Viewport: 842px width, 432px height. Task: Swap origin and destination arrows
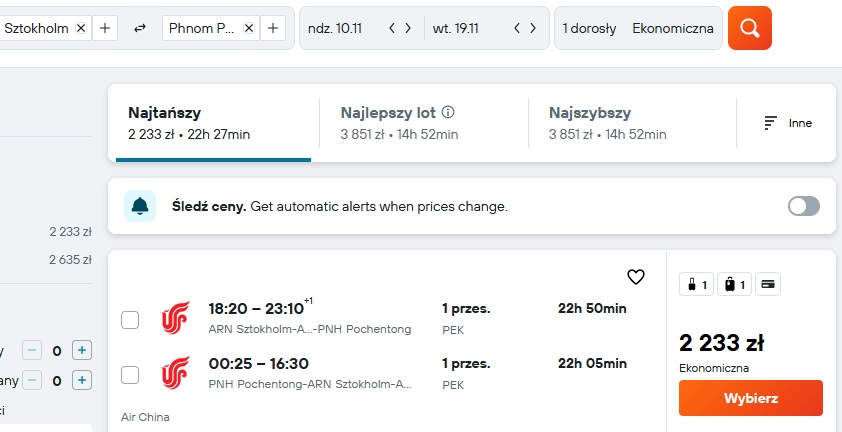tap(140, 28)
